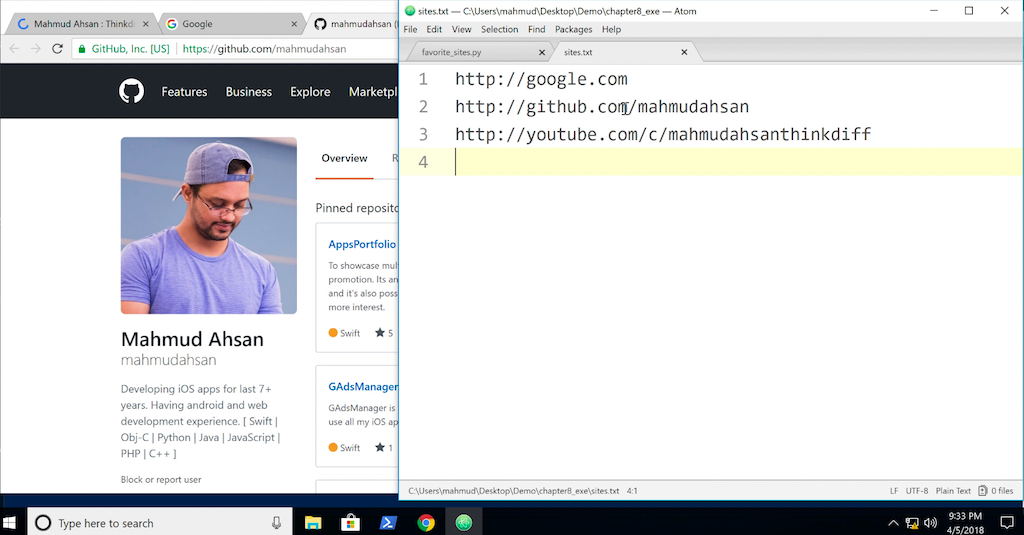Go back in Chrome history
Image resolution: width=1024 pixels, height=535 pixels.
click(x=14, y=49)
